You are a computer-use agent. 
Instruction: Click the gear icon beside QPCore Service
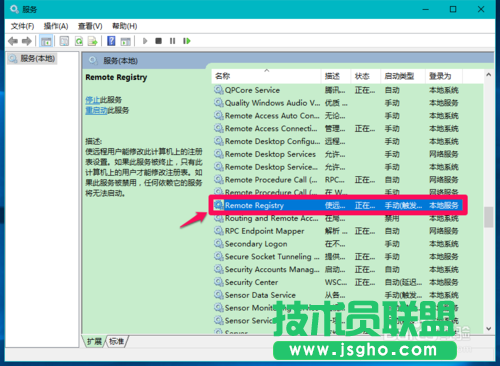[219, 90]
